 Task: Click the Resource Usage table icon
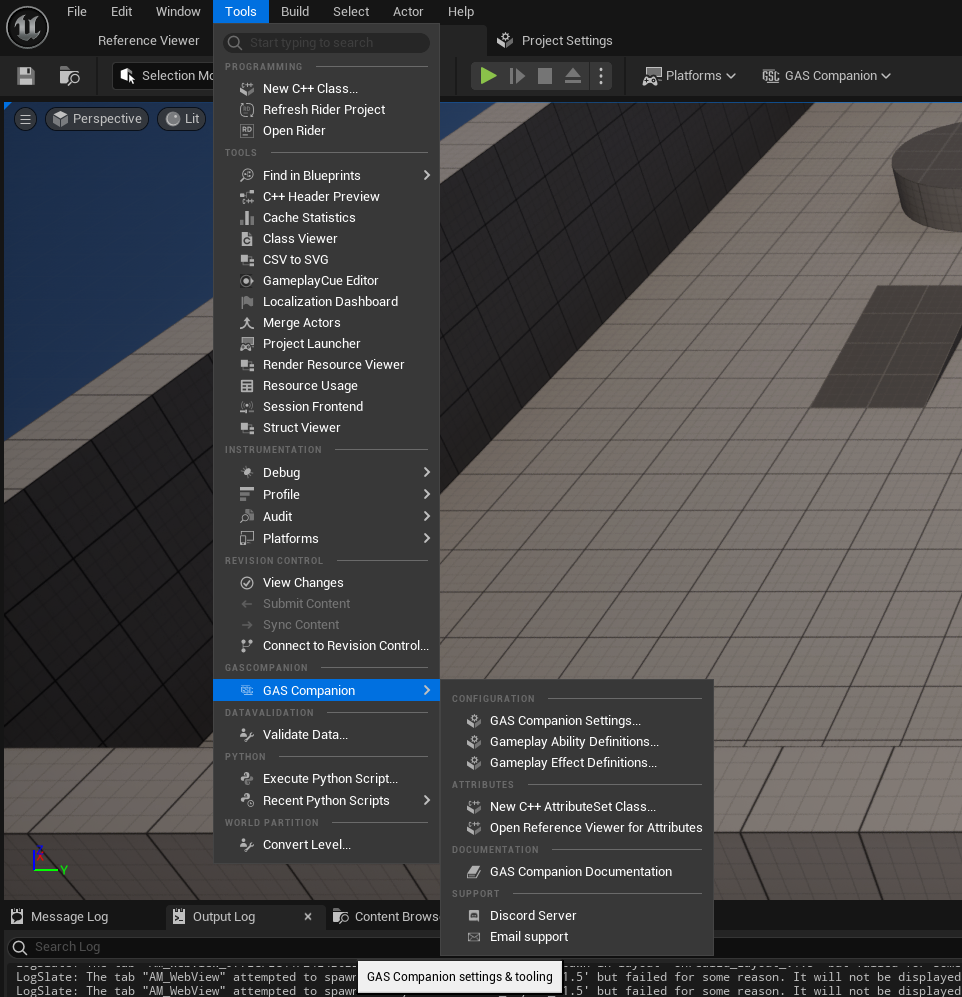coord(247,385)
